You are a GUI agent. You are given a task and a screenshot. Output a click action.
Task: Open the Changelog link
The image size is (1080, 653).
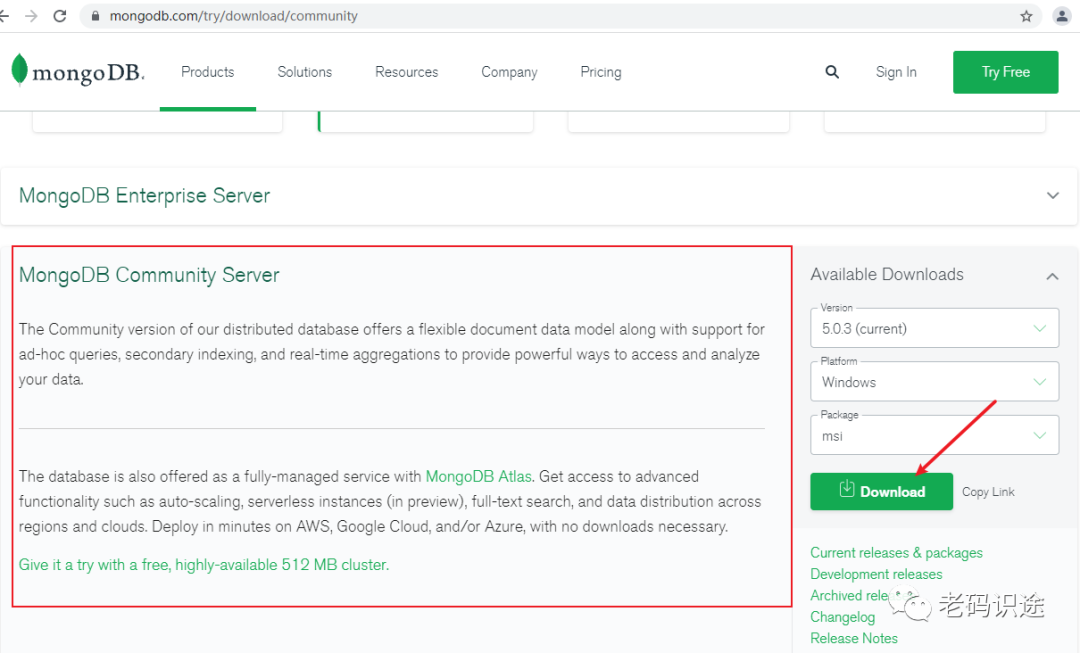pos(842,617)
